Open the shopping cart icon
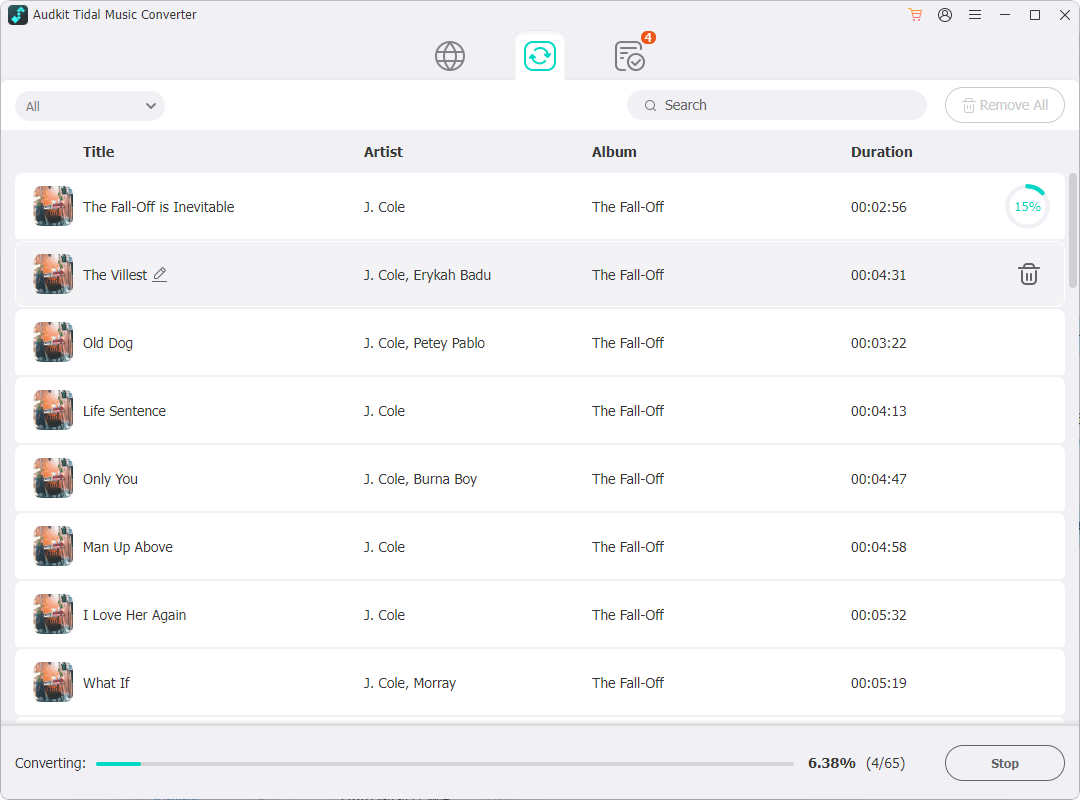 tap(915, 14)
